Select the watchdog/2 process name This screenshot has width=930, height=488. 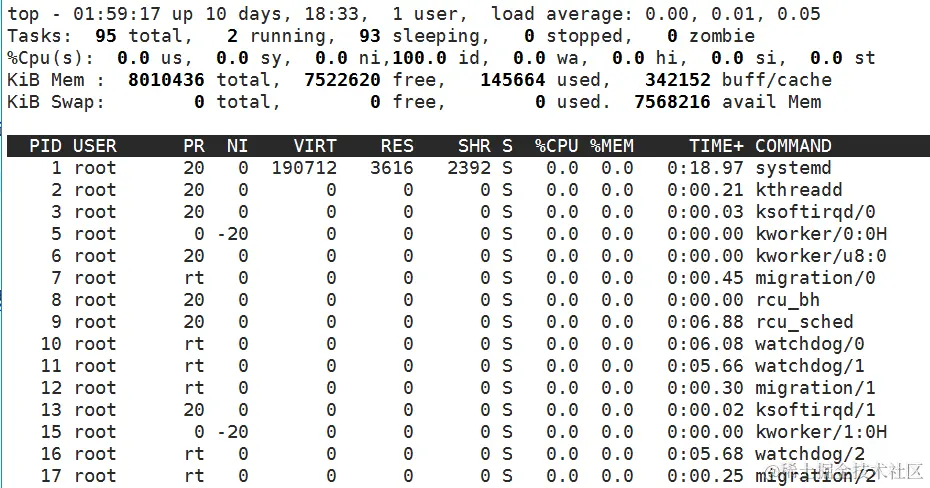point(810,453)
